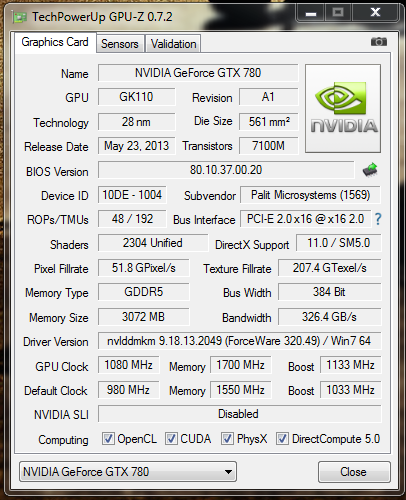Click the Texture Fillrate field 207.4 GTexel/s
This screenshot has width=406, height=500.
tap(329, 268)
